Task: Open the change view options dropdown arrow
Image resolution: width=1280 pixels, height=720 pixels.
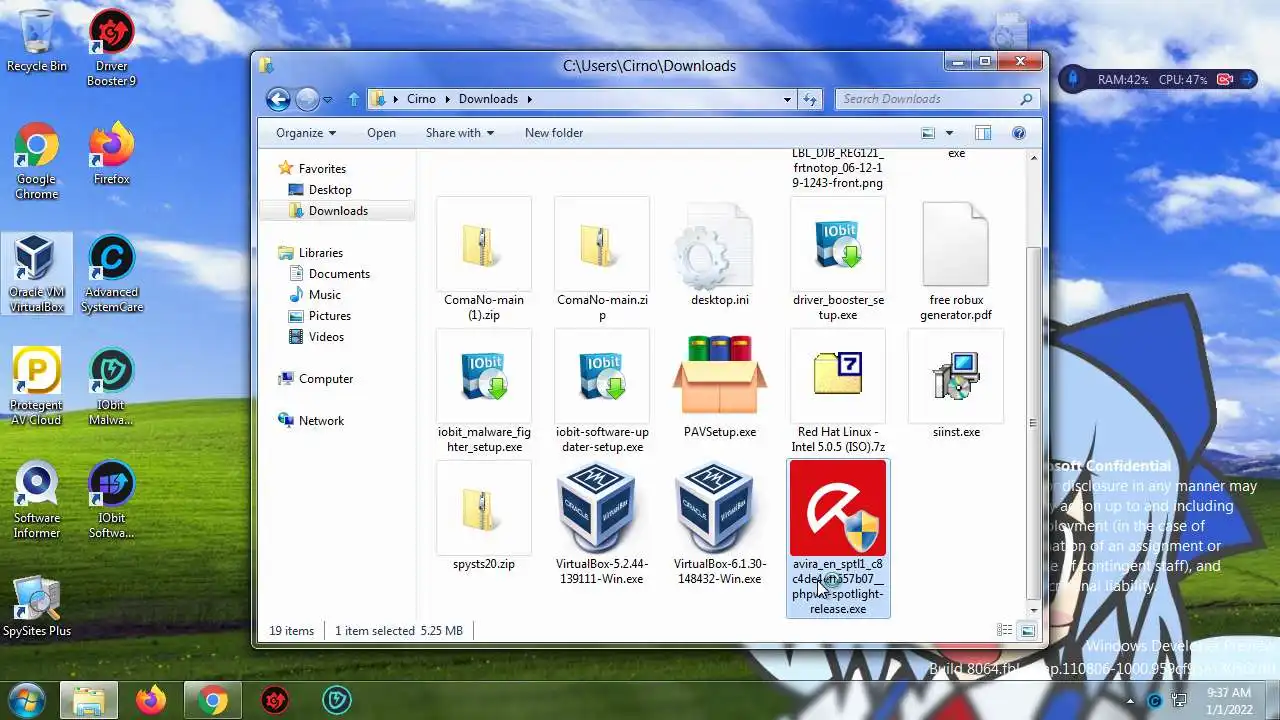Action: click(x=949, y=133)
